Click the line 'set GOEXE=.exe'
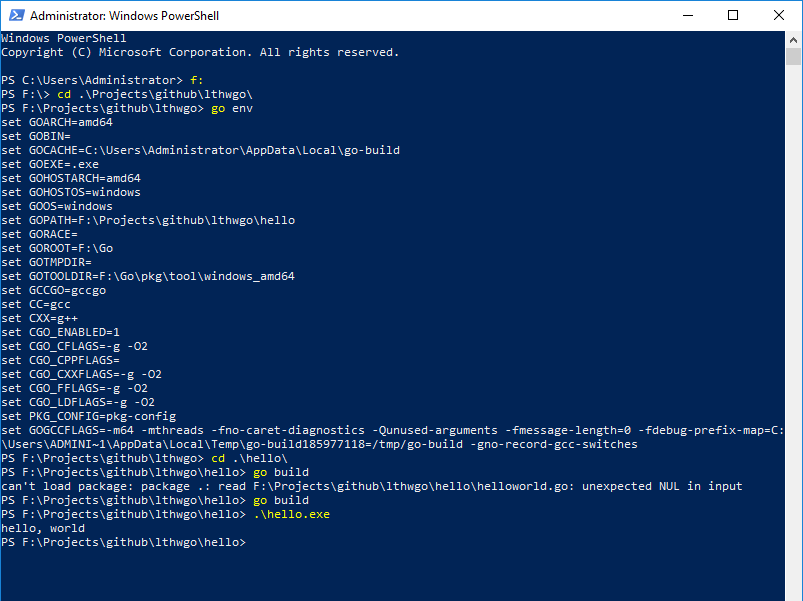The height and width of the screenshot is (601, 803). point(50,164)
